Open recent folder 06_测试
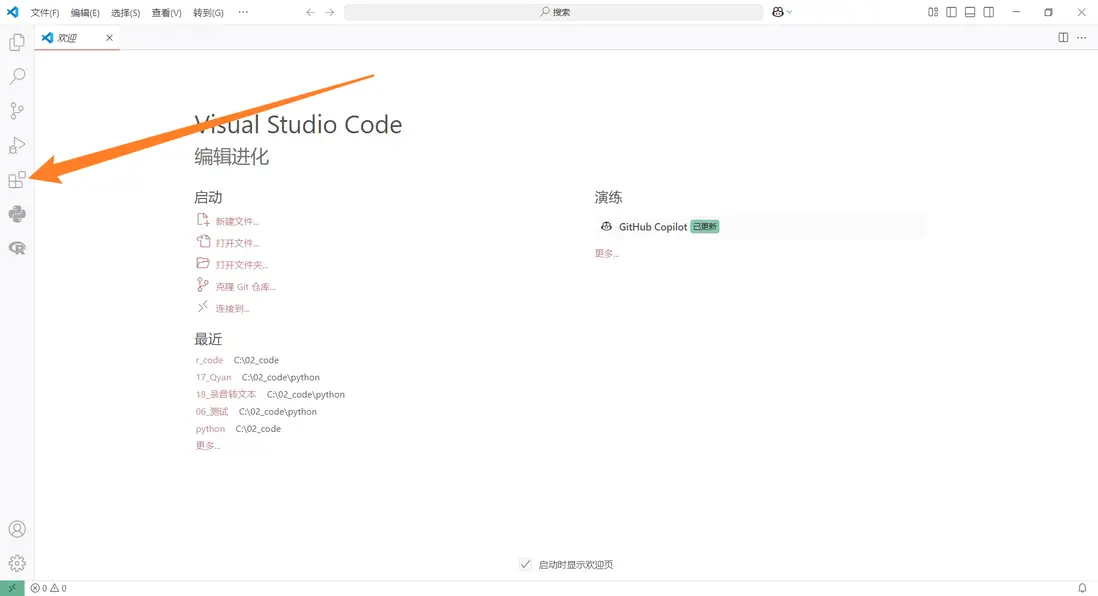Screen dimensions: 1098x596 point(211,412)
